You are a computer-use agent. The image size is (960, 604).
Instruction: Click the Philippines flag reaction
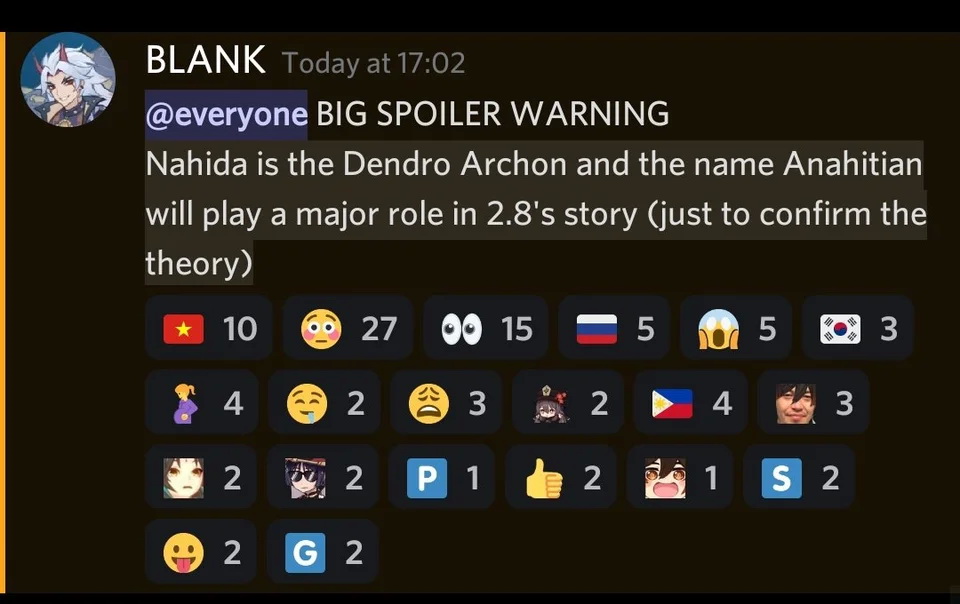point(690,403)
